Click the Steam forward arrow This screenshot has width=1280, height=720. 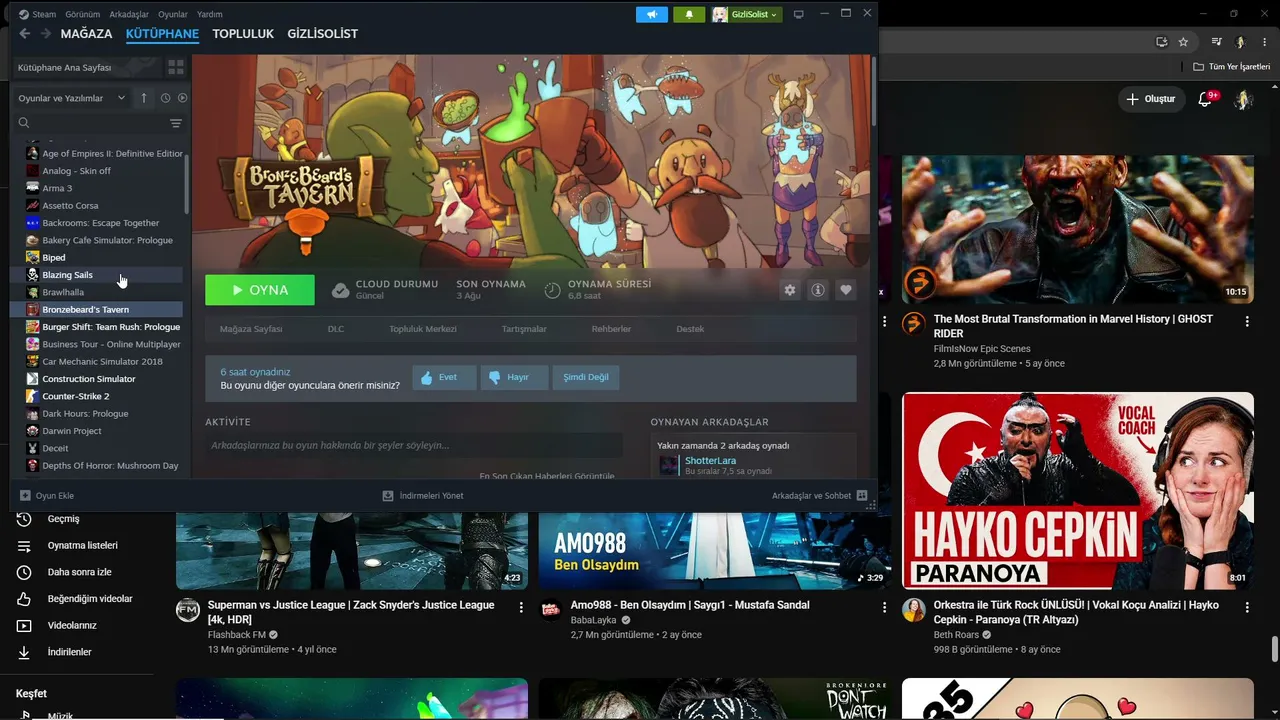point(44,34)
